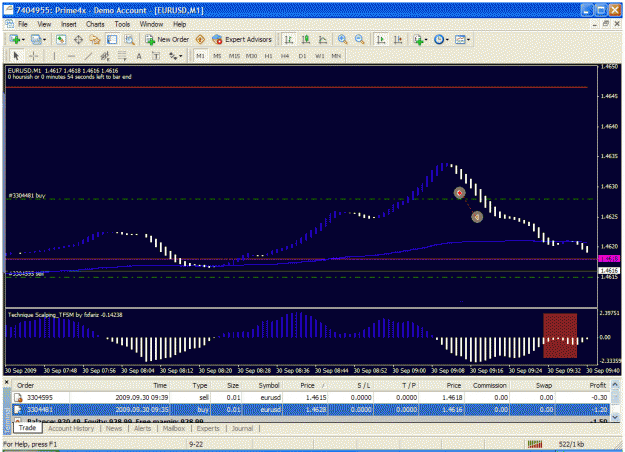Select the Fibonacci Retracement tool

(122, 56)
